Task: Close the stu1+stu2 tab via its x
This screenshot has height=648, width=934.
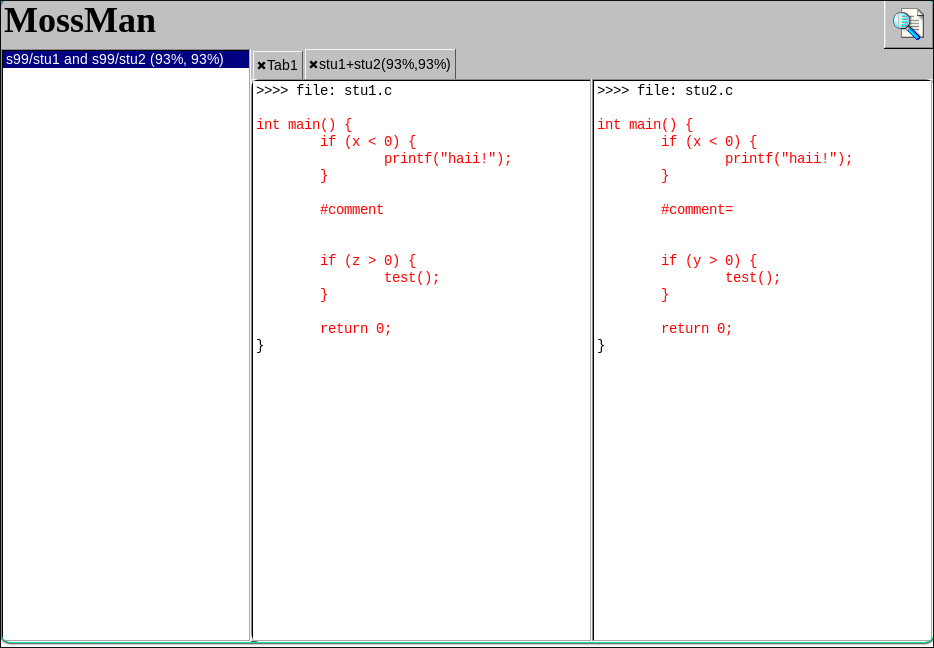Action: pyautogui.click(x=313, y=64)
